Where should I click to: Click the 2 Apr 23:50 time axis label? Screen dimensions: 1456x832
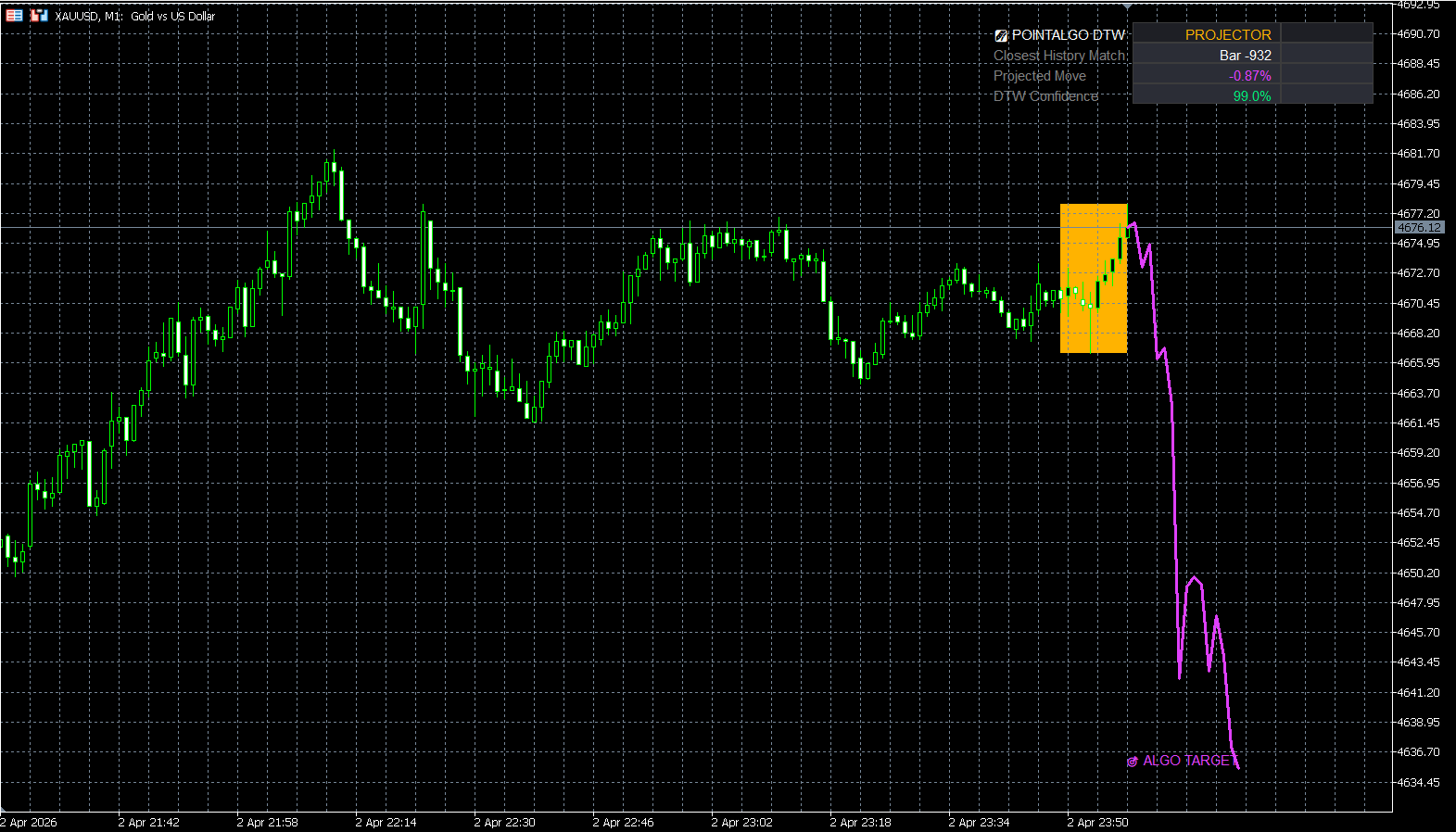(1097, 822)
